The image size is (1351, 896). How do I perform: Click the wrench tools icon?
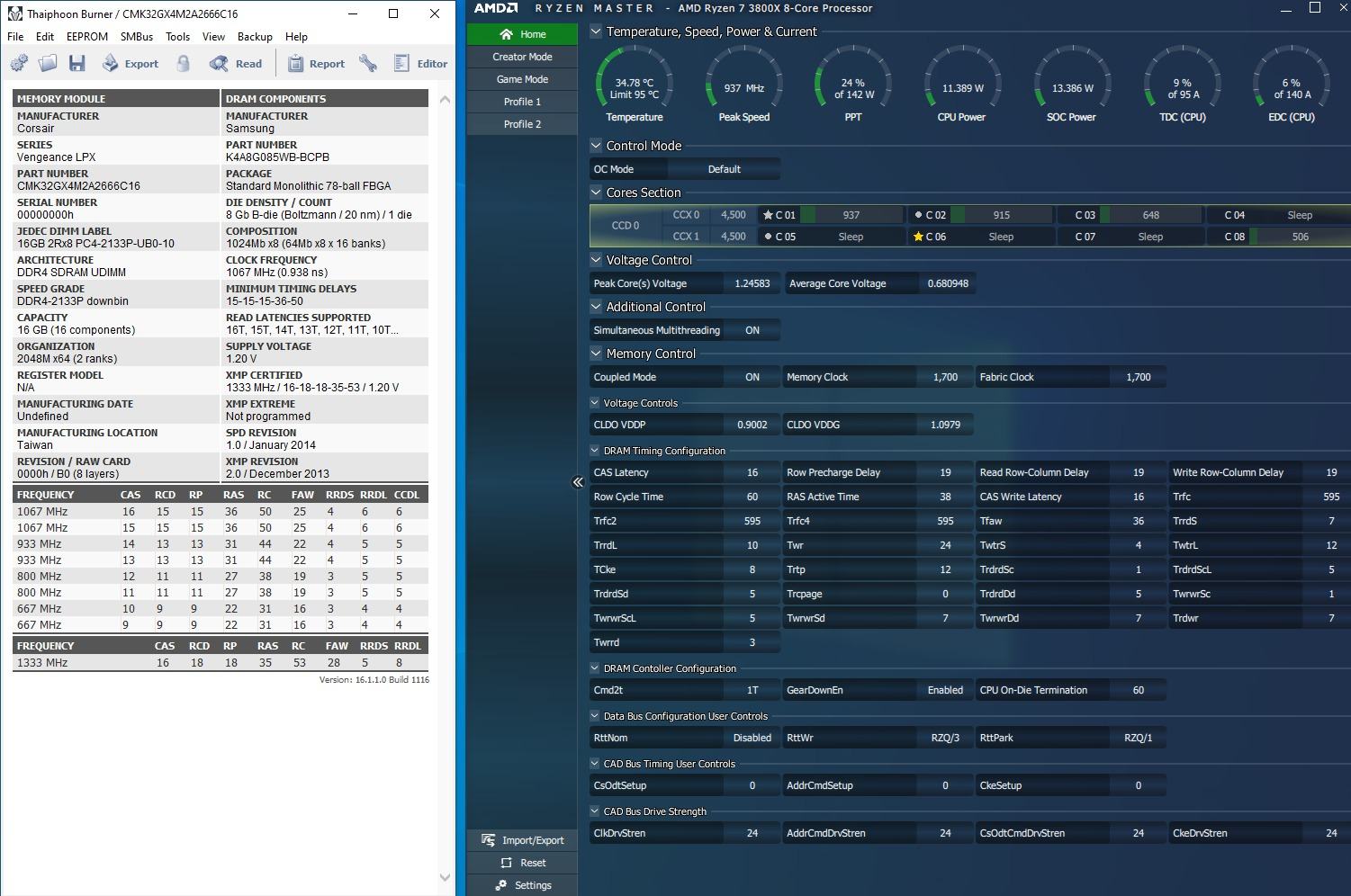tap(367, 63)
